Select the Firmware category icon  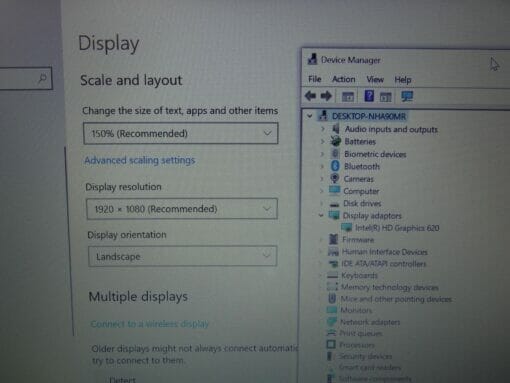pyautogui.click(x=334, y=239)
